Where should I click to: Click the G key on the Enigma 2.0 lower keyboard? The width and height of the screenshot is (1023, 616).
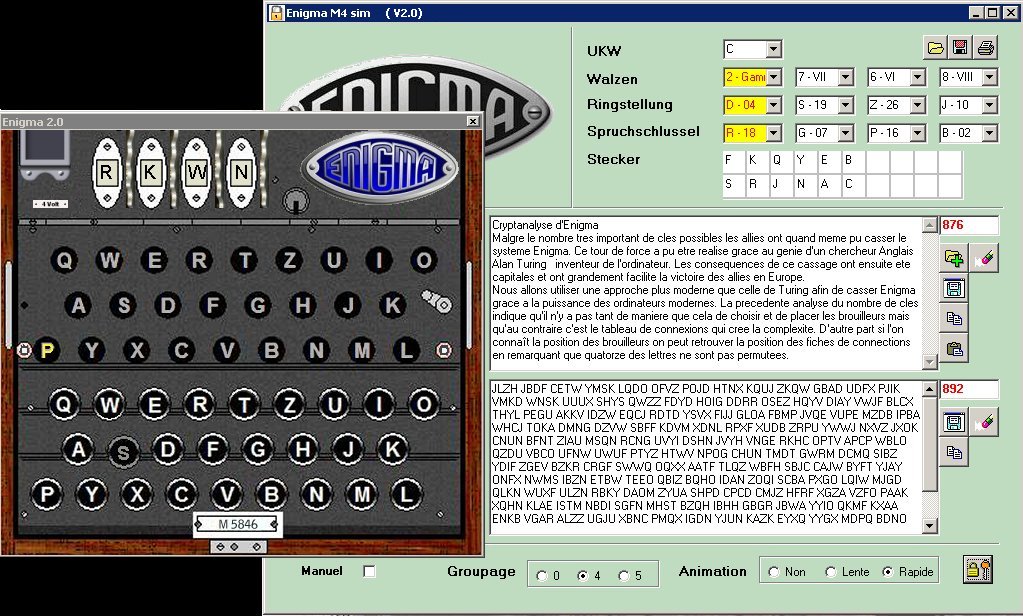(x=258, y=450)
